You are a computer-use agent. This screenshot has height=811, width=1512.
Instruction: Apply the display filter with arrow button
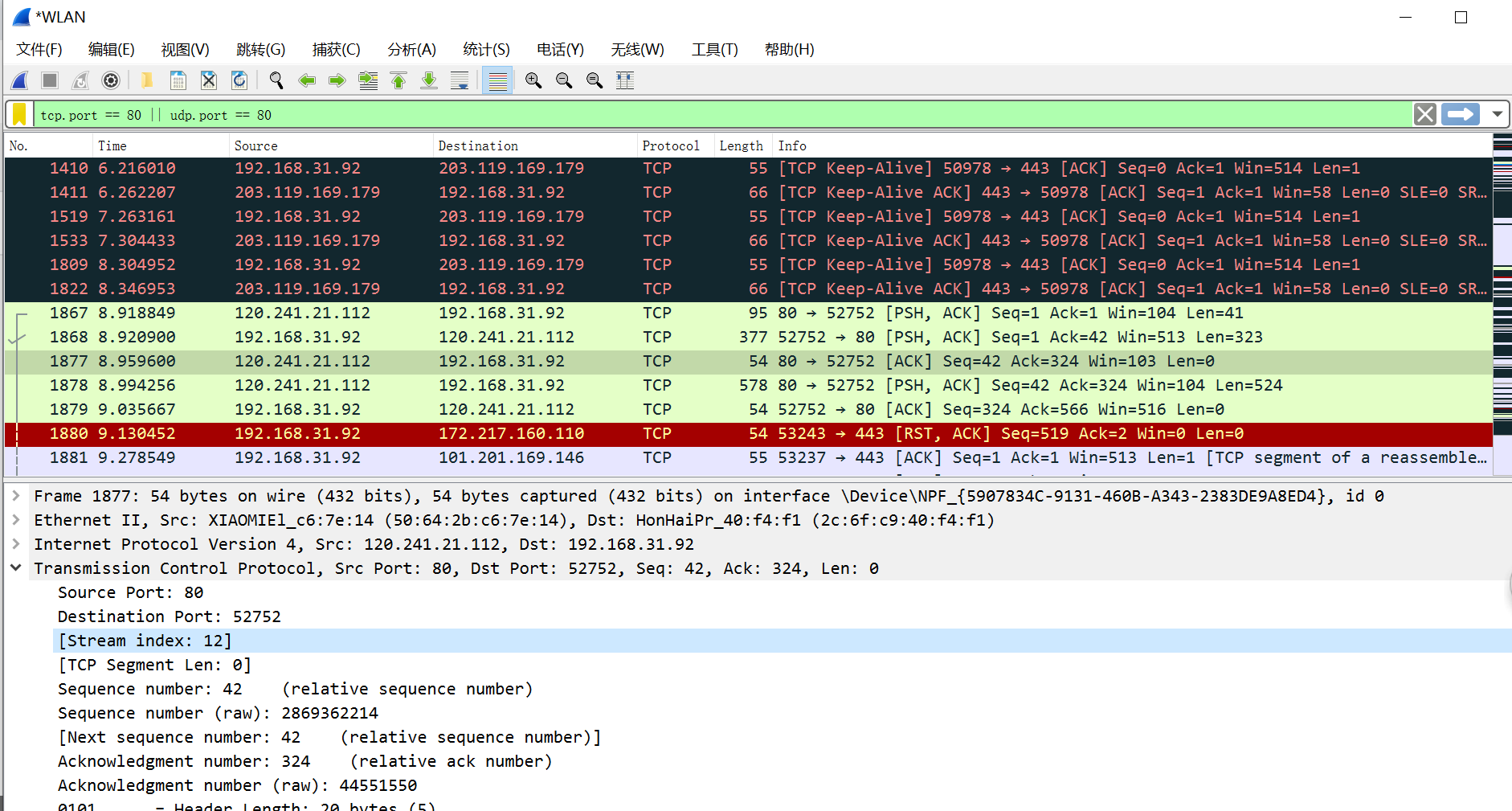(1460, 114)
